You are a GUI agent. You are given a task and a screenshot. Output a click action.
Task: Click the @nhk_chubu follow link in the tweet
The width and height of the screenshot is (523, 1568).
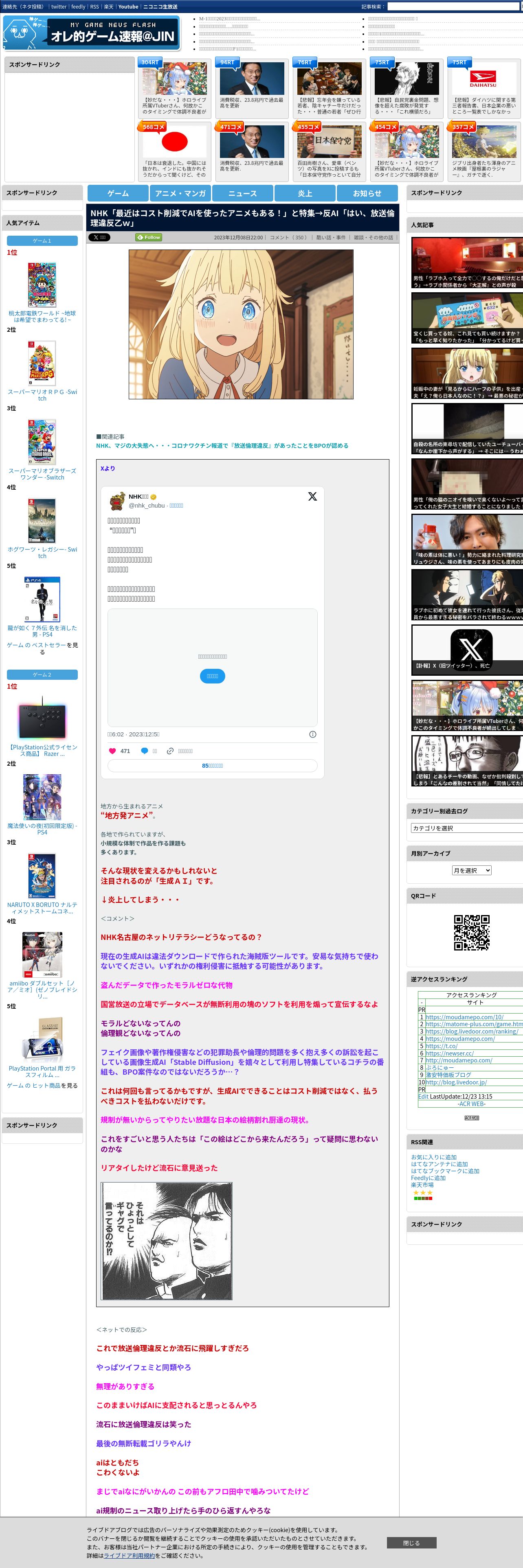176,505
